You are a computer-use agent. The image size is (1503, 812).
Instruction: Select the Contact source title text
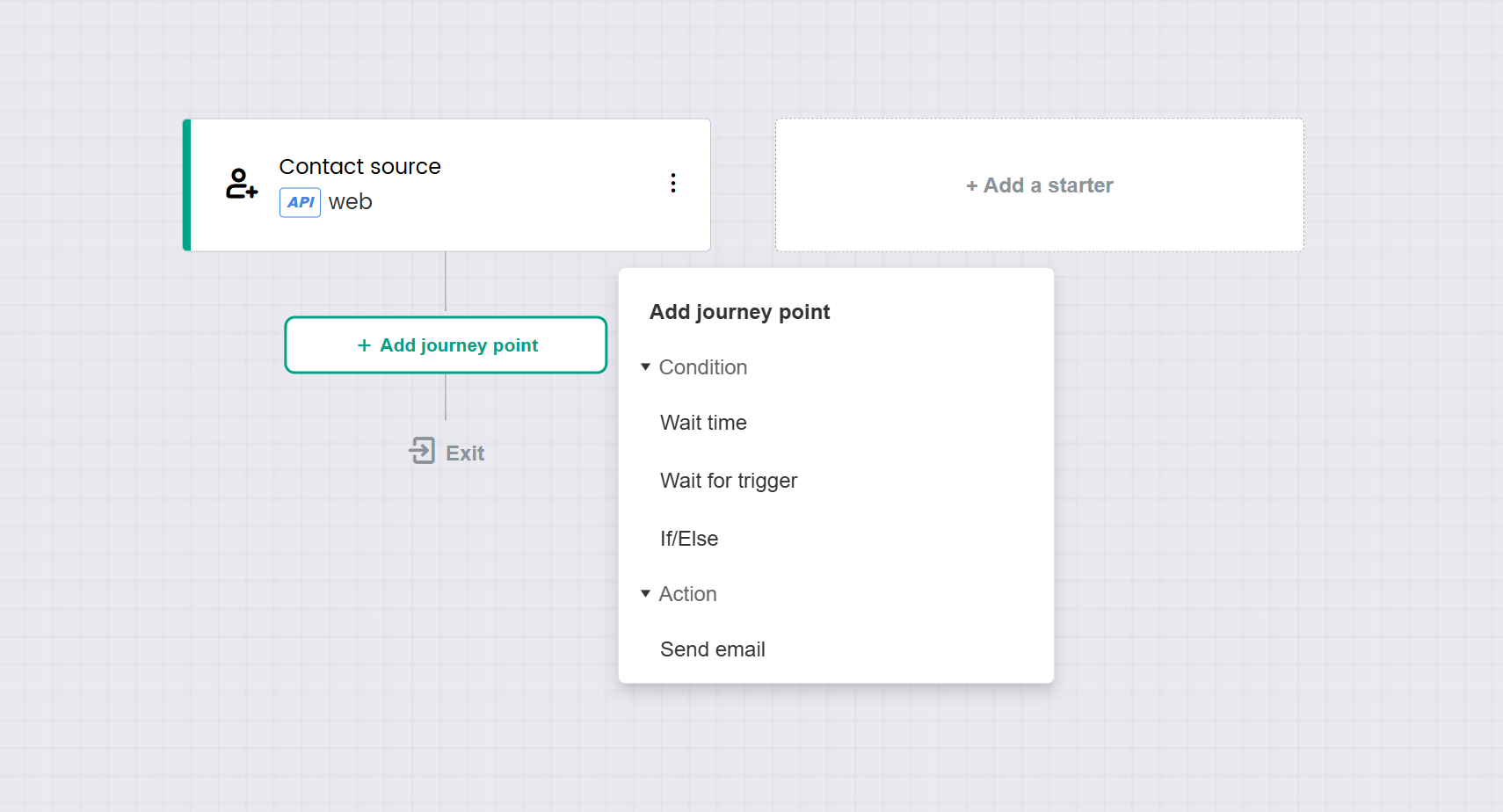tap(359, 167)
